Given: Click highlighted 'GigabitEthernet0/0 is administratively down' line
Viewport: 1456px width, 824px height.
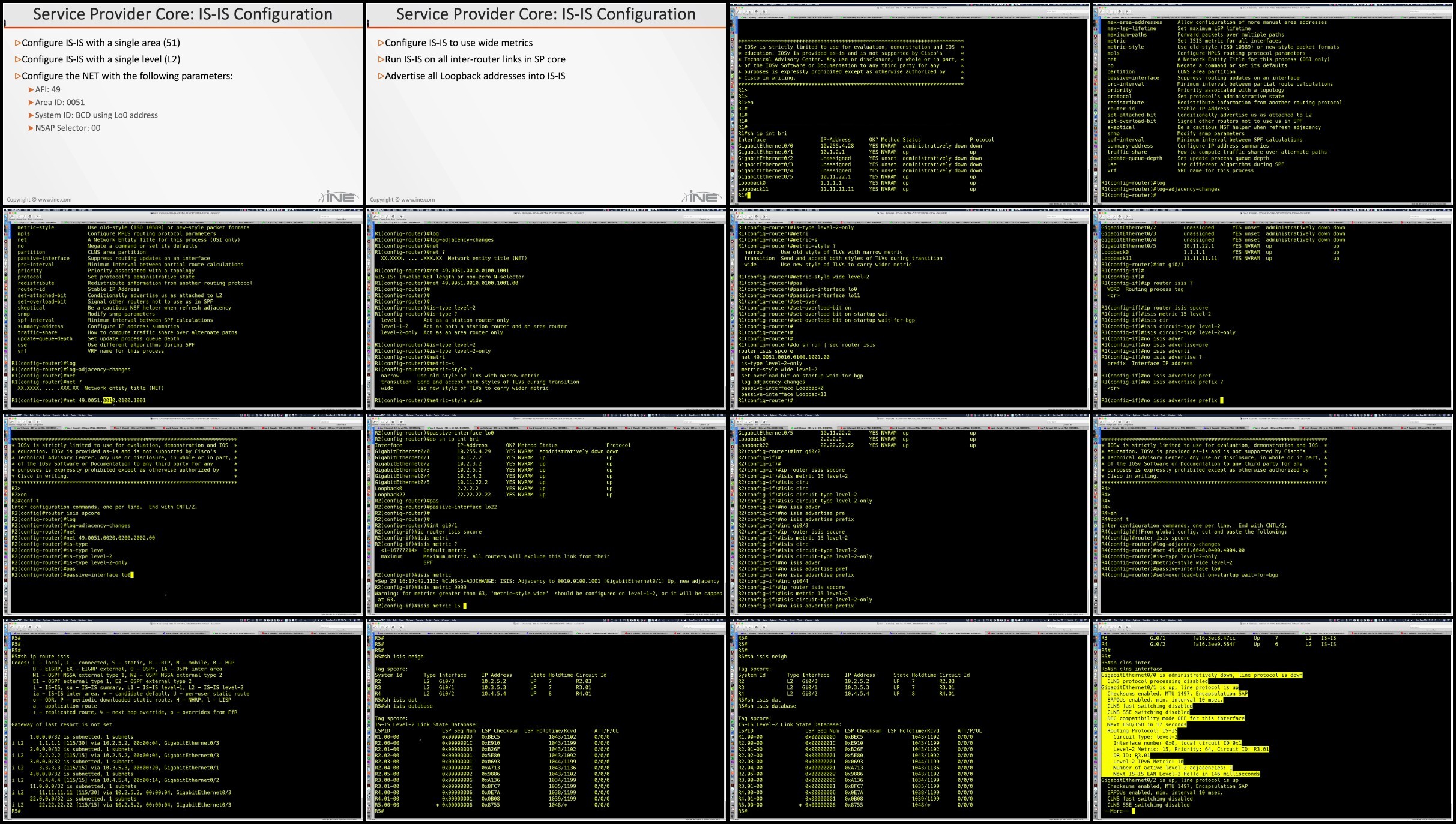Looking at the screenshot, I should [1202, 675].
